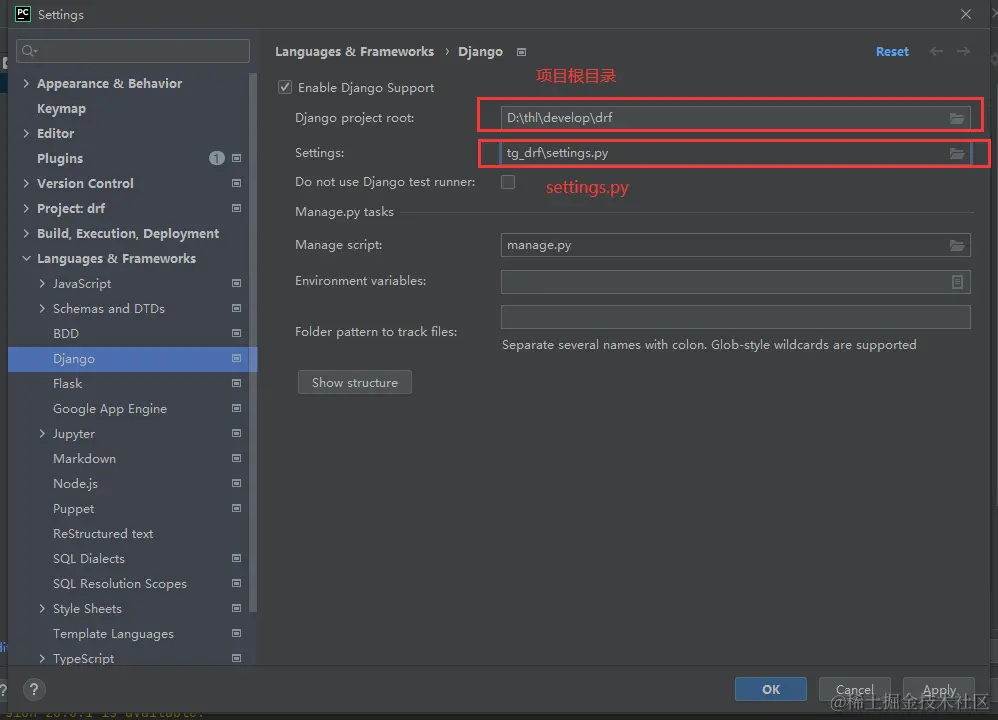
Task: Click the project icon on the Style Sheets row
Action: click(236, 608)
